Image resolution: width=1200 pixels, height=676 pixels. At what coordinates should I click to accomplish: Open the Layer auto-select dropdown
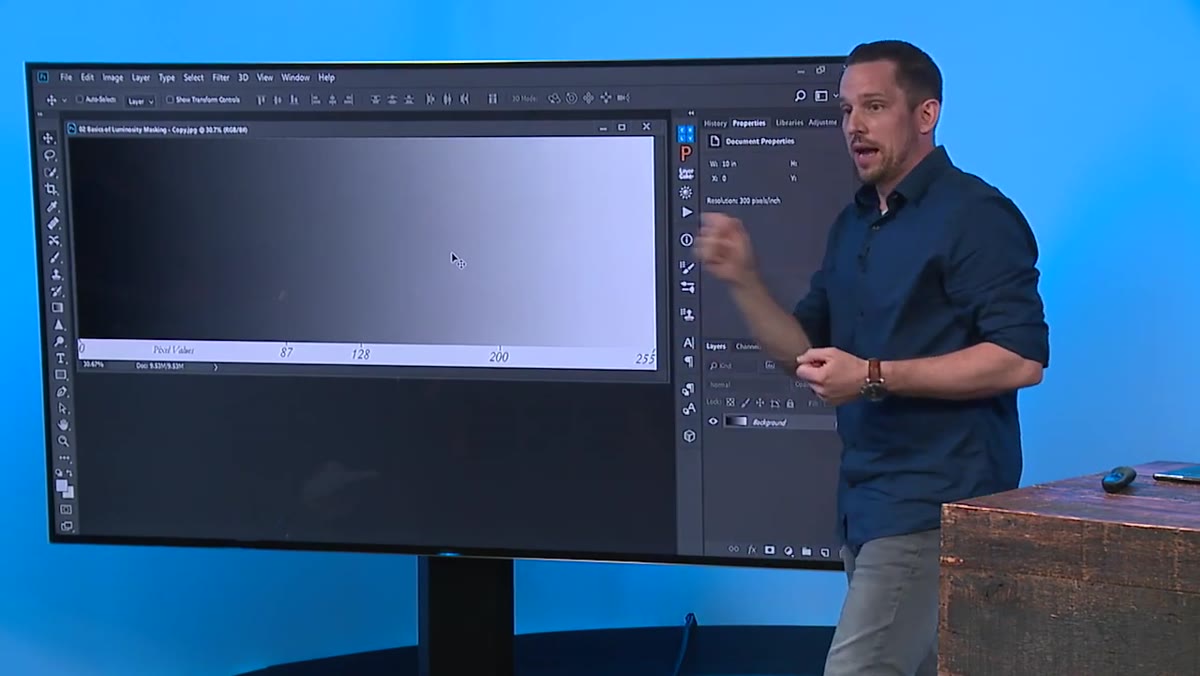point(140,101)
